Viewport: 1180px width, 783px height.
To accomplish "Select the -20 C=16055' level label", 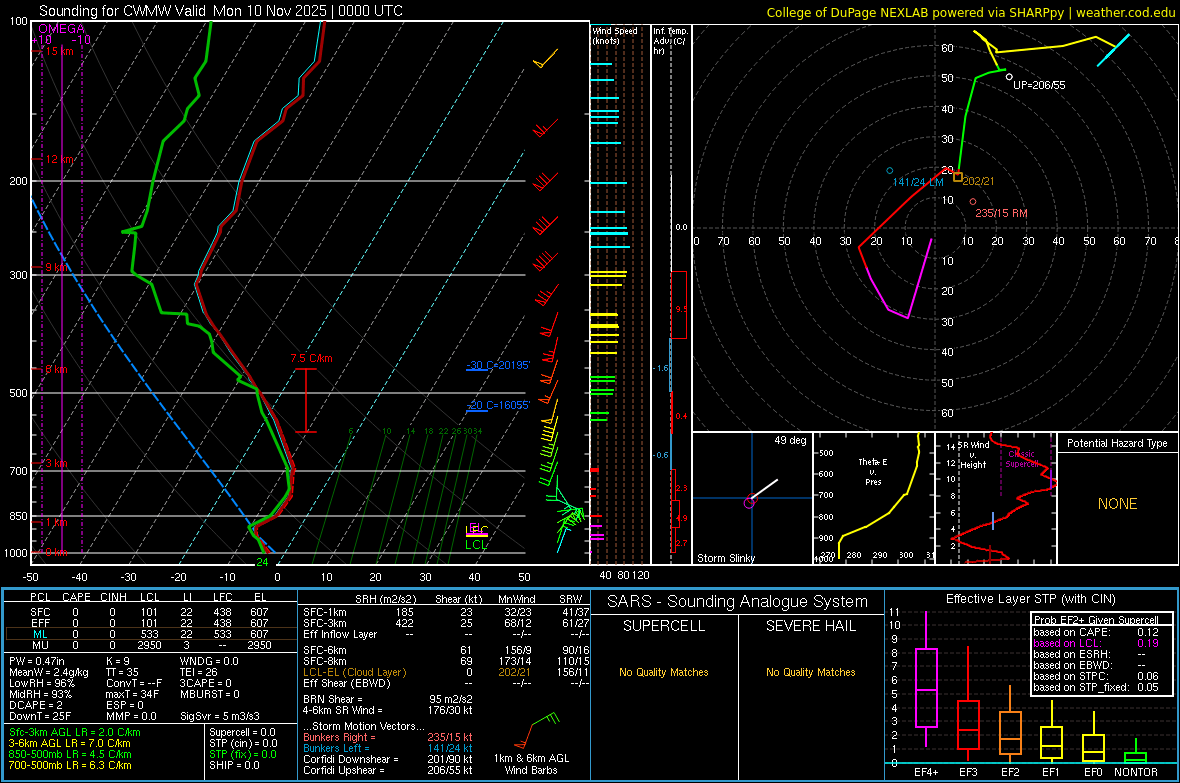I will pos(497,405).
